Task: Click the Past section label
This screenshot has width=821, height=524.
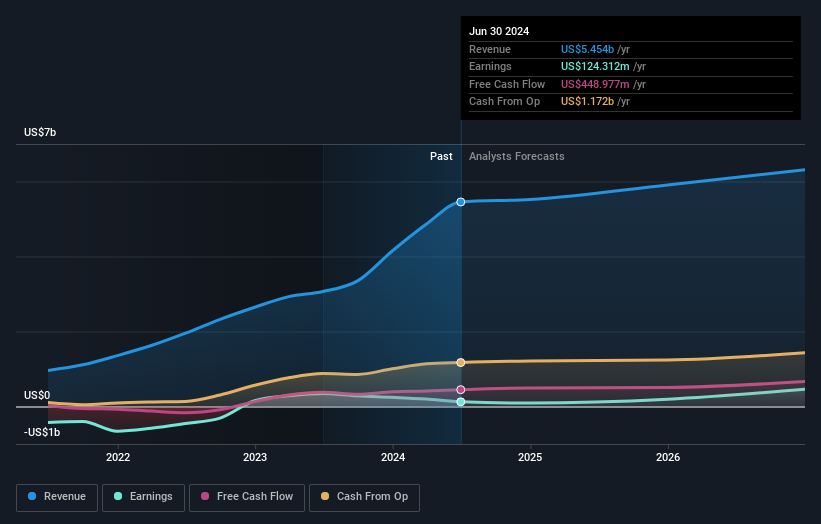Action: click(x=441, y=156)
